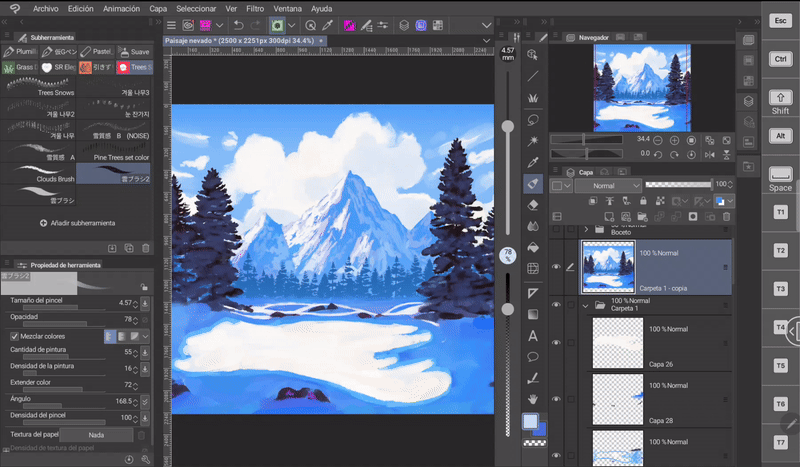This screenshot has height=467, width=800.
Task: Click Añadir subherramienta
Action: click(x=78, y=223)
